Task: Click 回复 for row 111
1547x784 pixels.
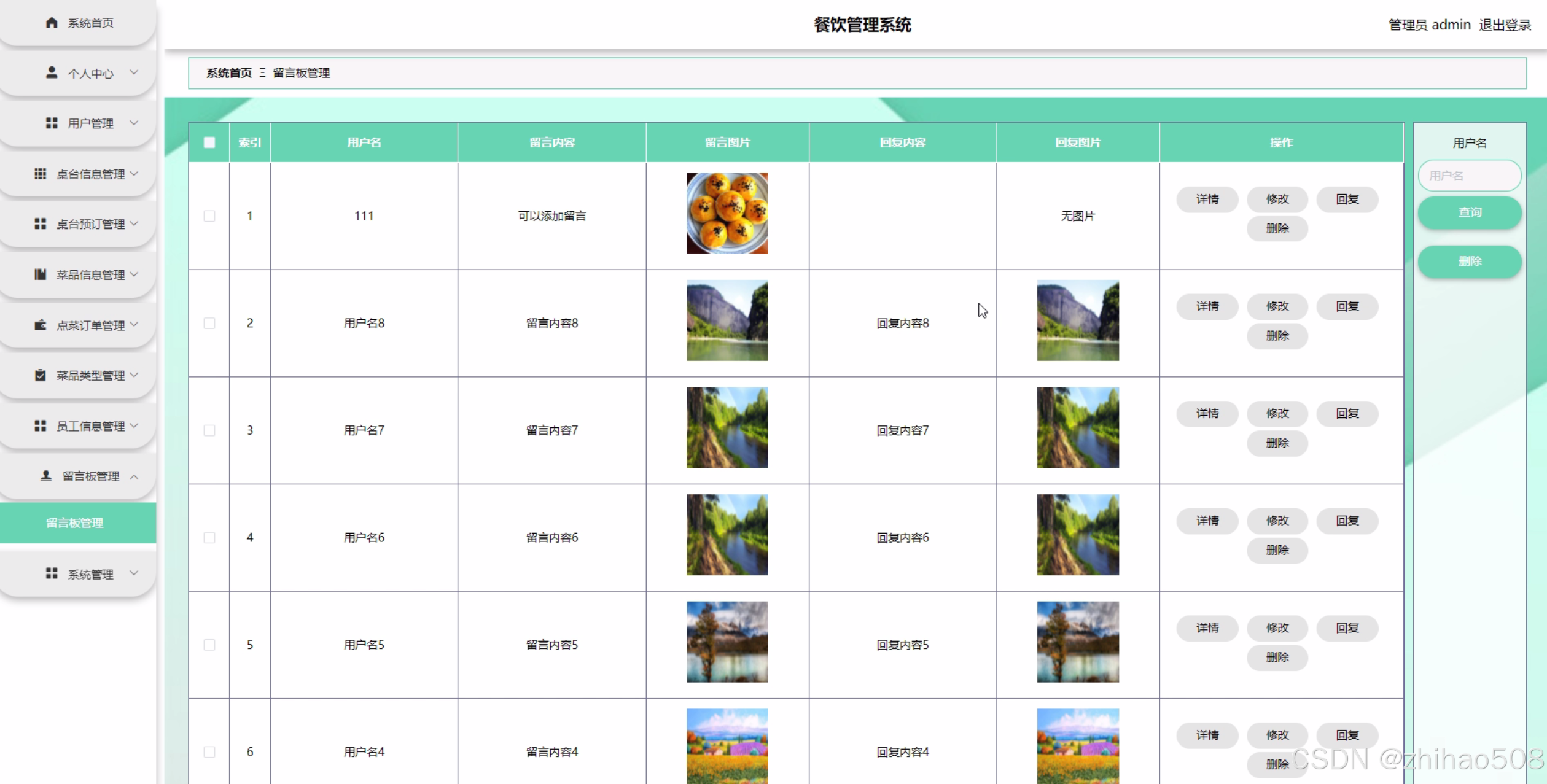Action: [1347, 200]
